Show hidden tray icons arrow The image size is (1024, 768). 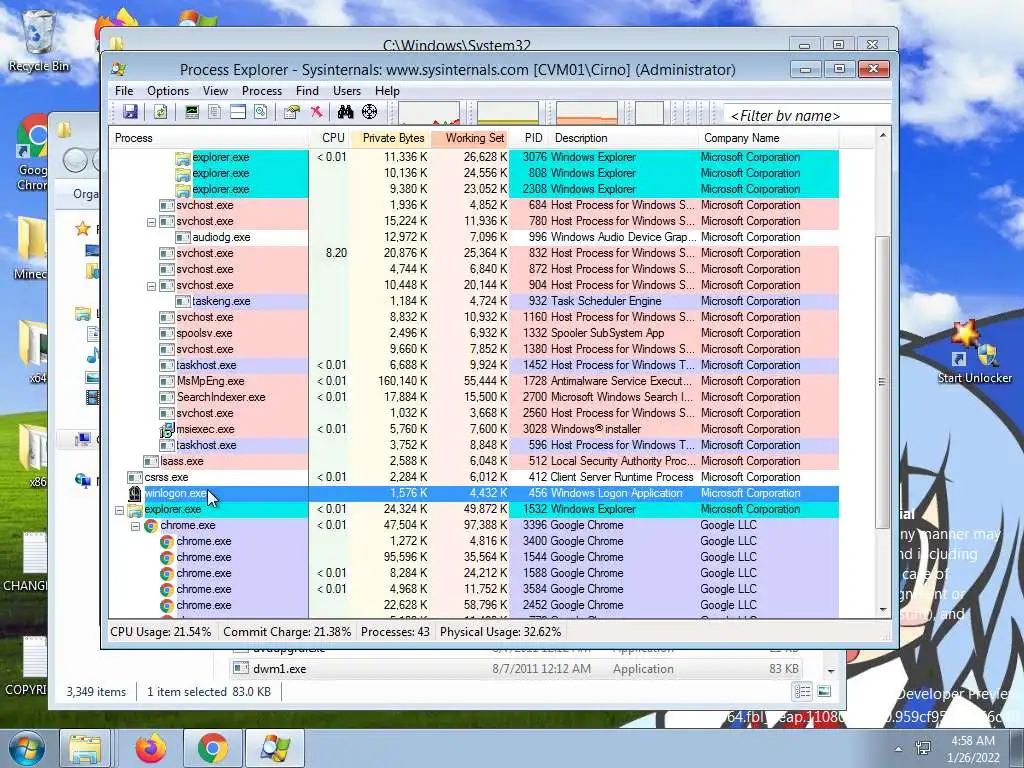(x=899, y=748)
